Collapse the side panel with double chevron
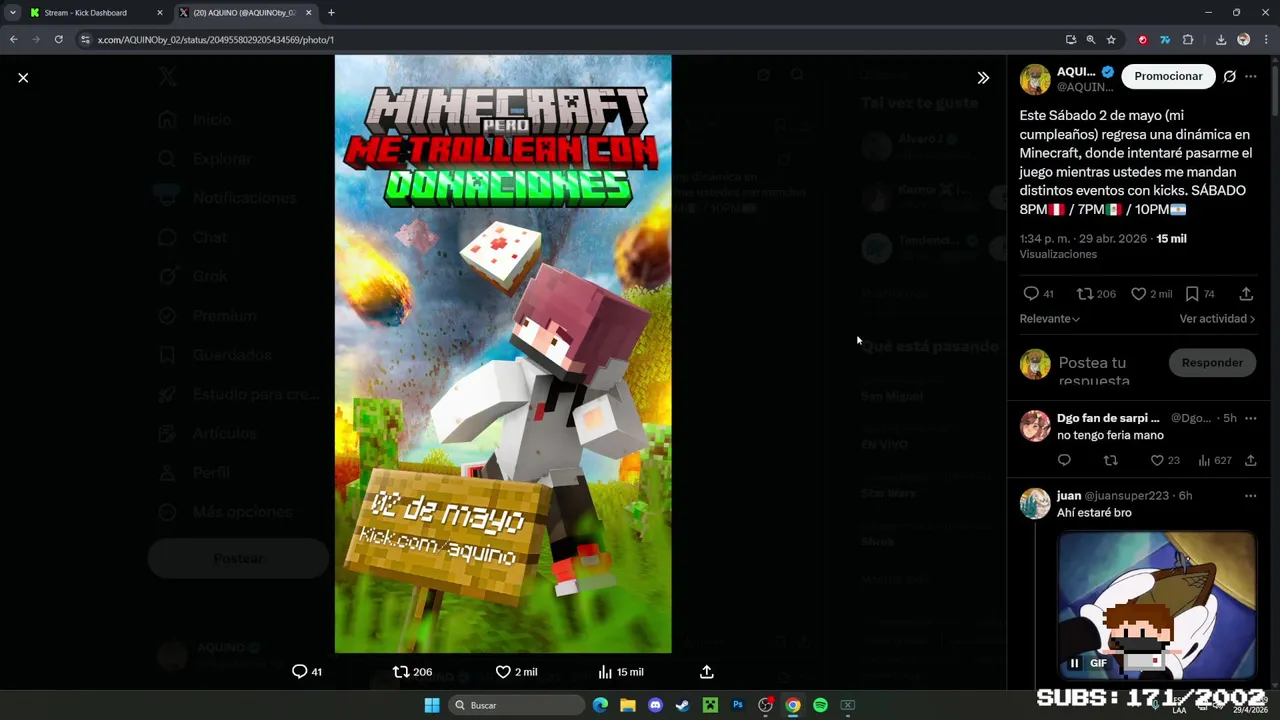The width and height of the screenshot is (1280, 720). [x=983, y=77]
